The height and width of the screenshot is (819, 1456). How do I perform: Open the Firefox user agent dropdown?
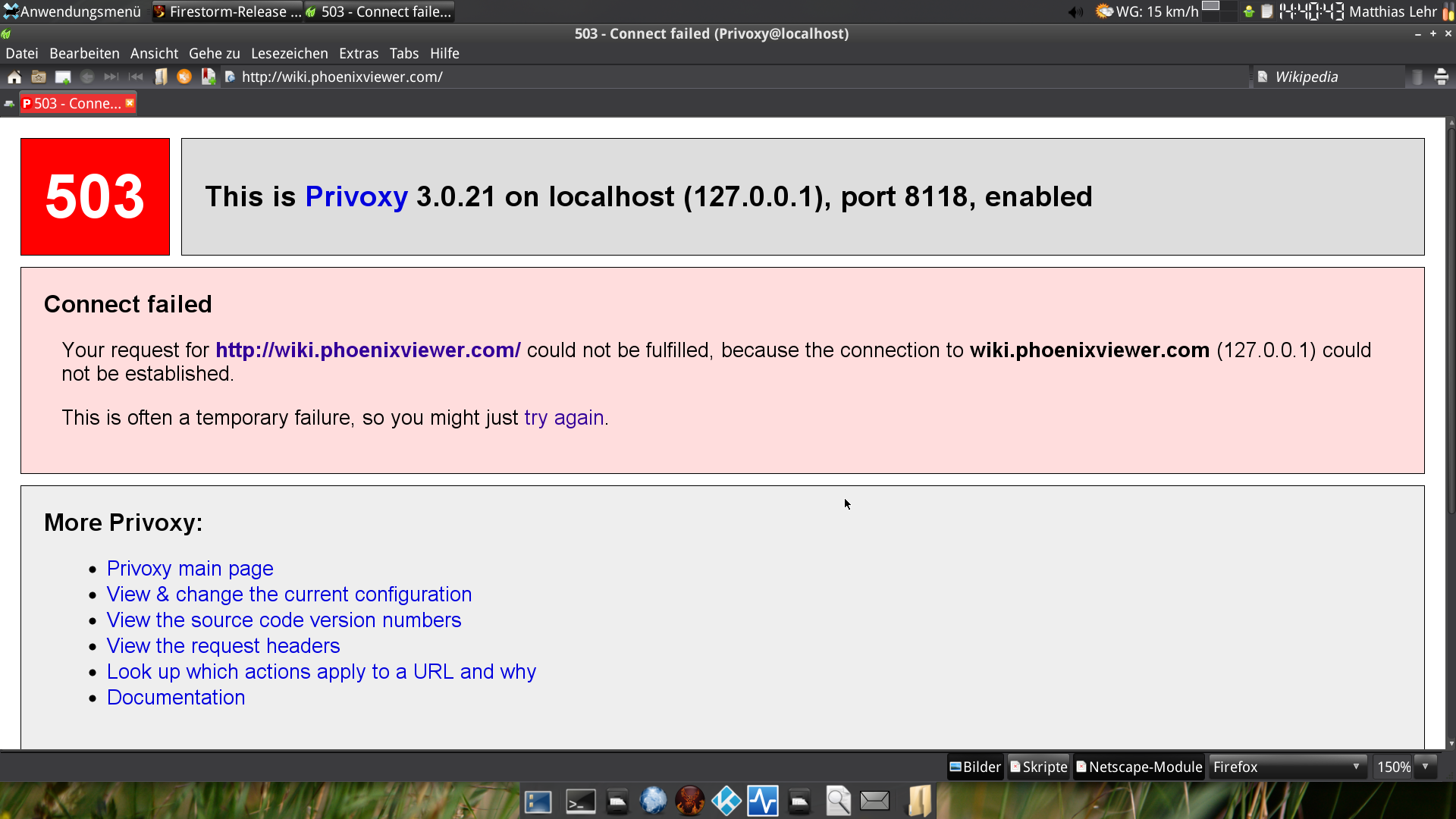pyautogui.click(x=1287, y=767)
